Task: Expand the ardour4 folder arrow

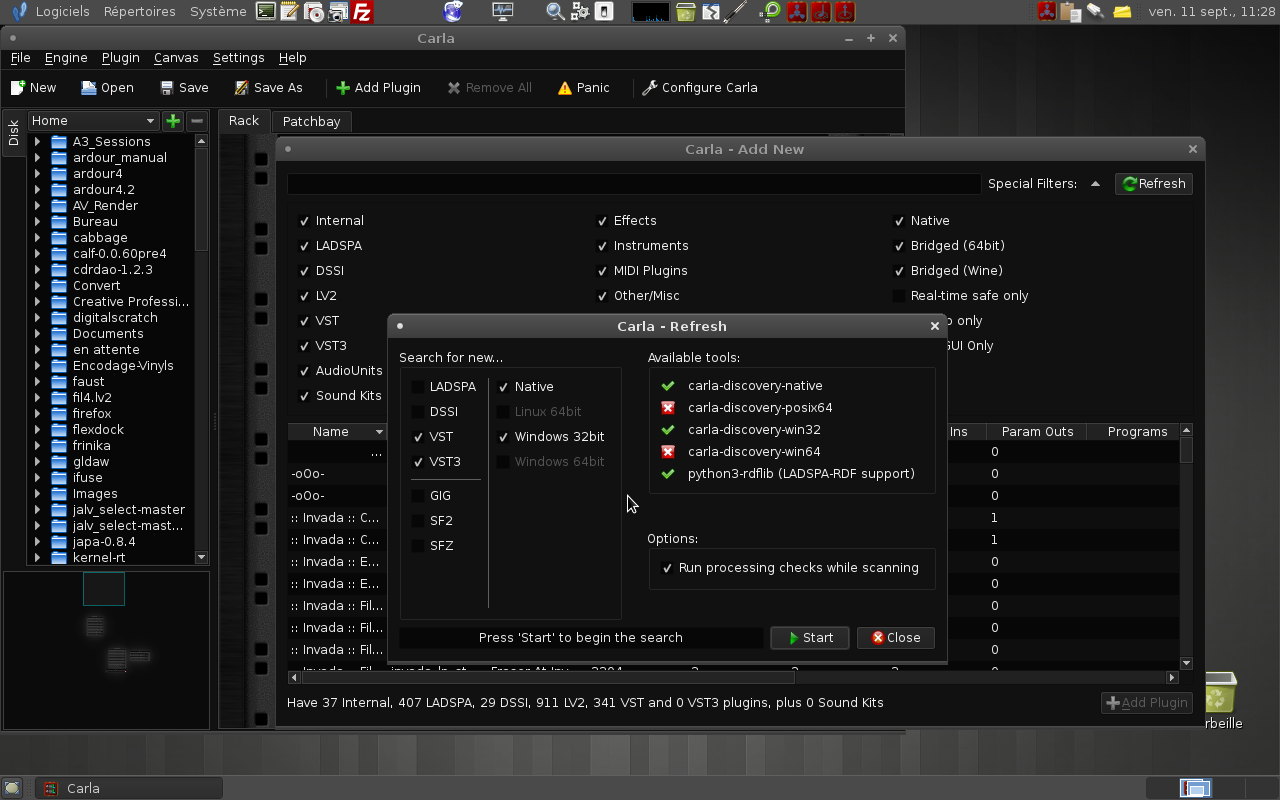Action: tap(38, 174)
